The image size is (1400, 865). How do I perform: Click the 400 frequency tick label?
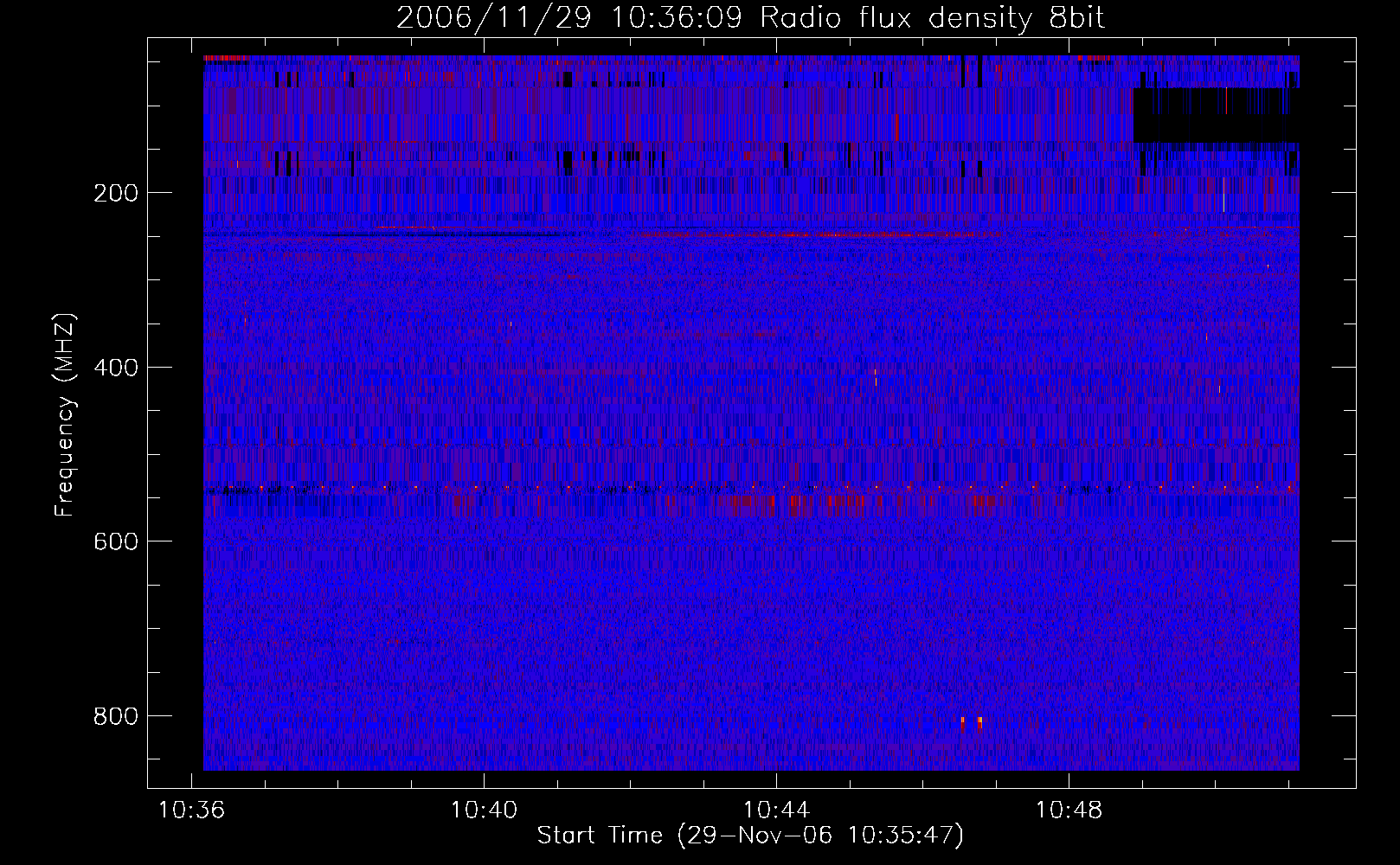pyautogui.click(x=116, y=368)
